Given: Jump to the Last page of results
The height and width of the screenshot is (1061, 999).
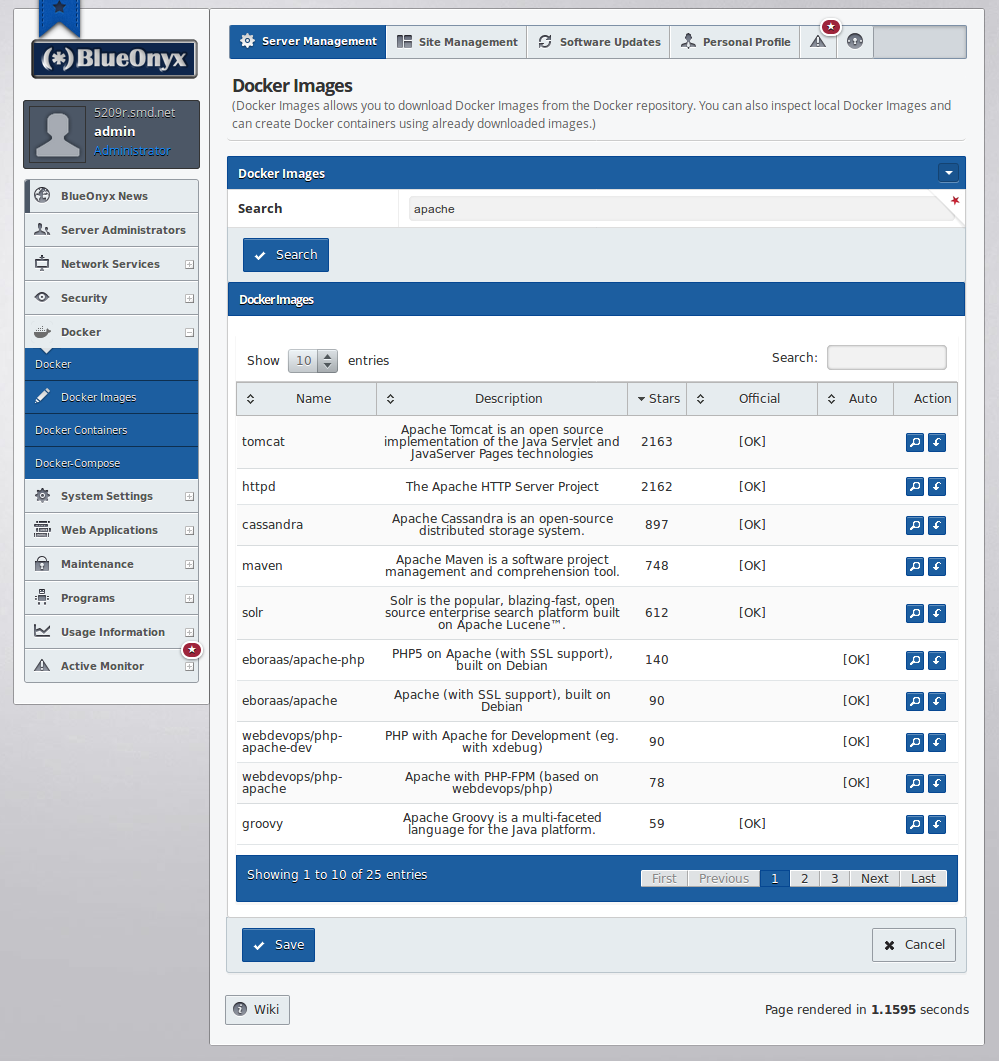Looking at the screenshot, I should [923, 878].
